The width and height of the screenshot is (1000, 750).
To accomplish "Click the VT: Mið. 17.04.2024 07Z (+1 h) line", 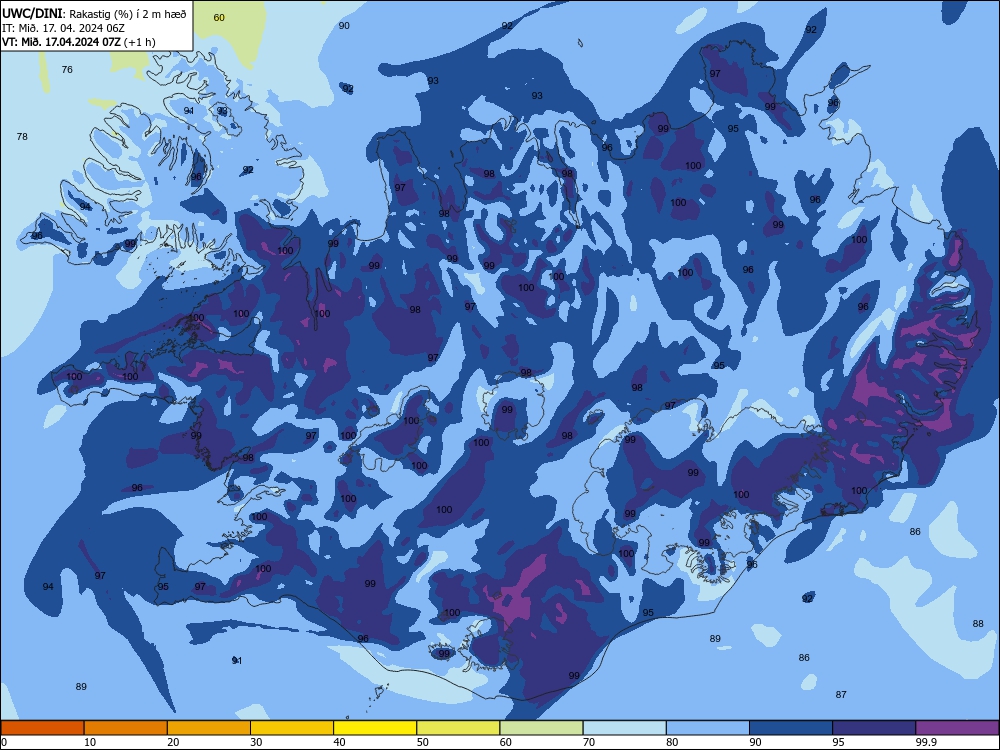I will click(78, 42).
